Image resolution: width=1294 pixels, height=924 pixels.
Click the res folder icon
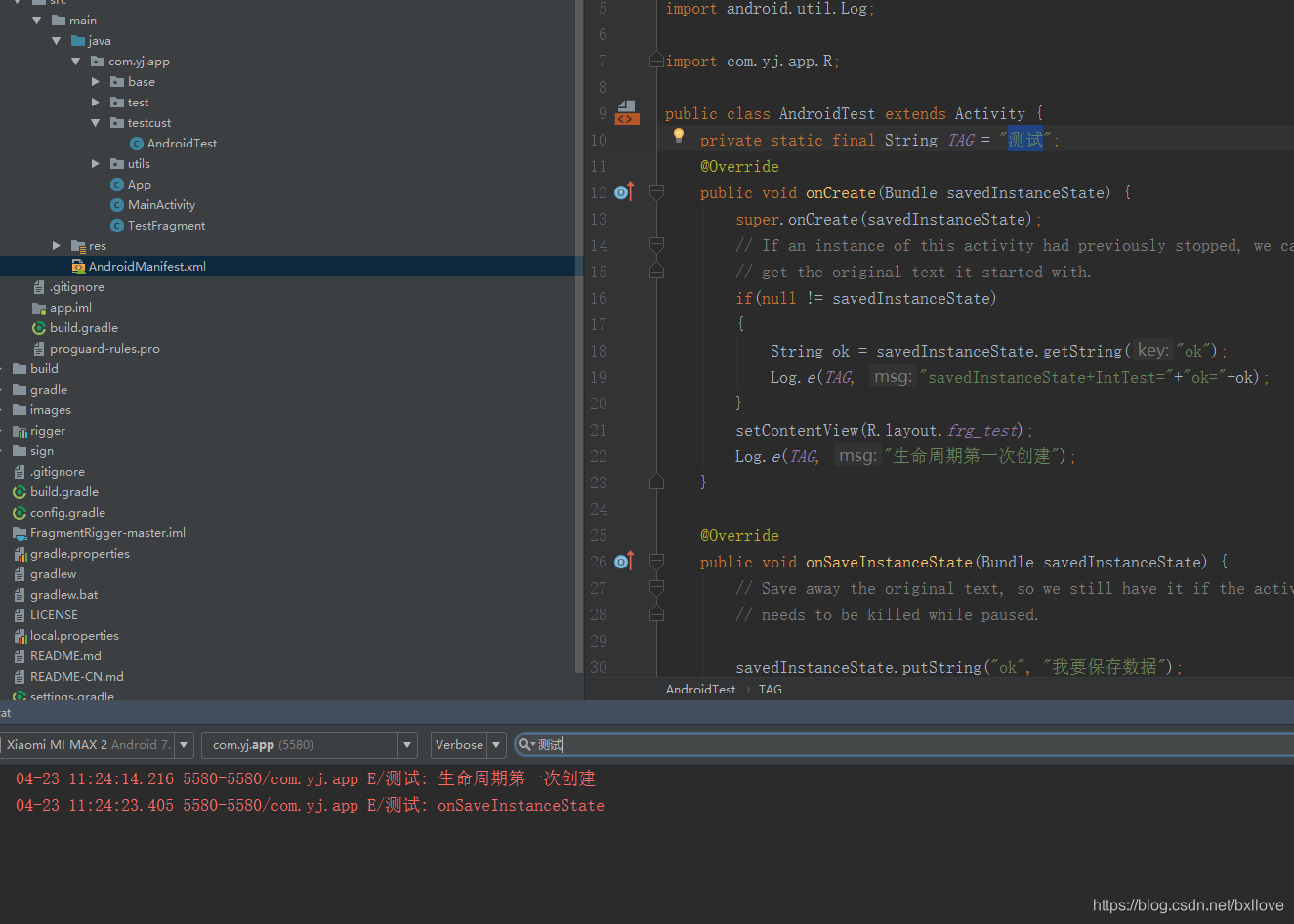click(x=78, y=245)
